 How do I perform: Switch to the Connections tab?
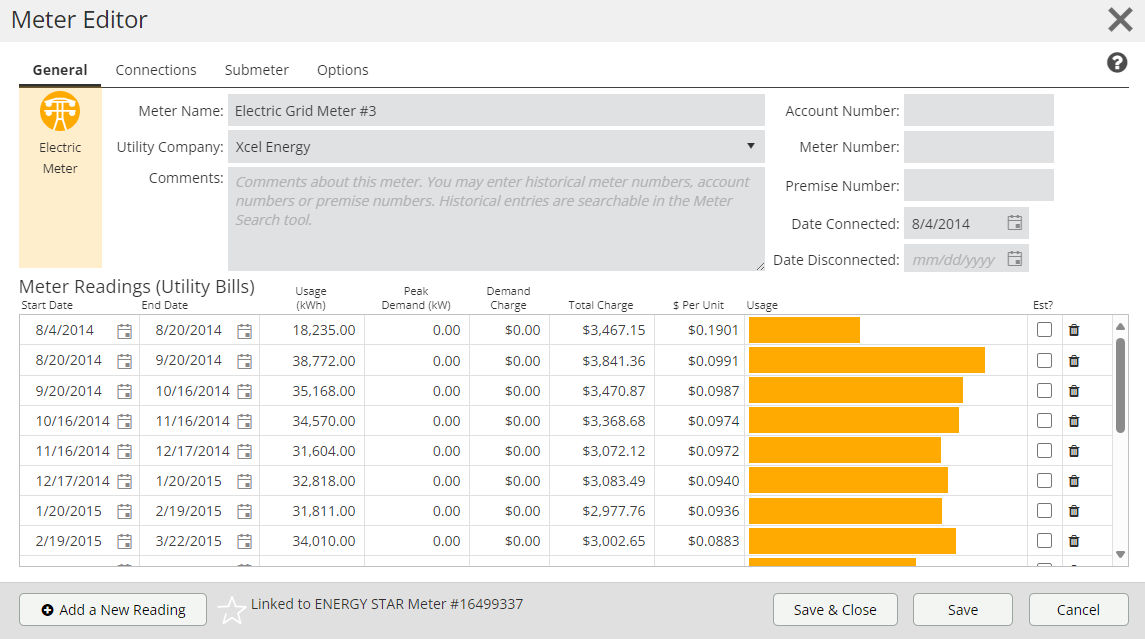click(156, 70)
